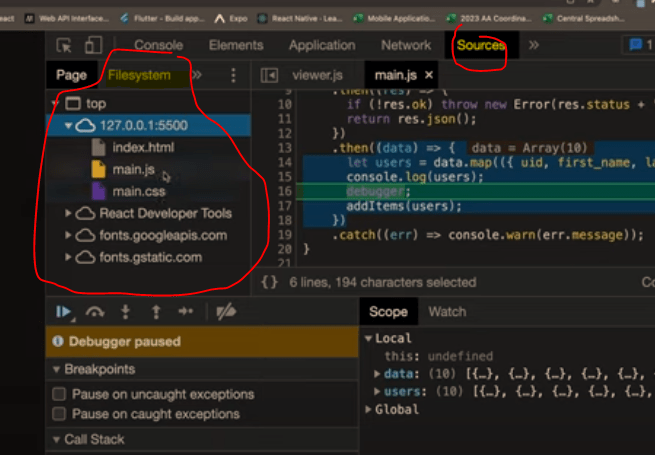Image resolution: width=655 pixels, height=455 pixels.
Task: Deactivate breakpoints with the slashed icon
Action: coord(226,312)
